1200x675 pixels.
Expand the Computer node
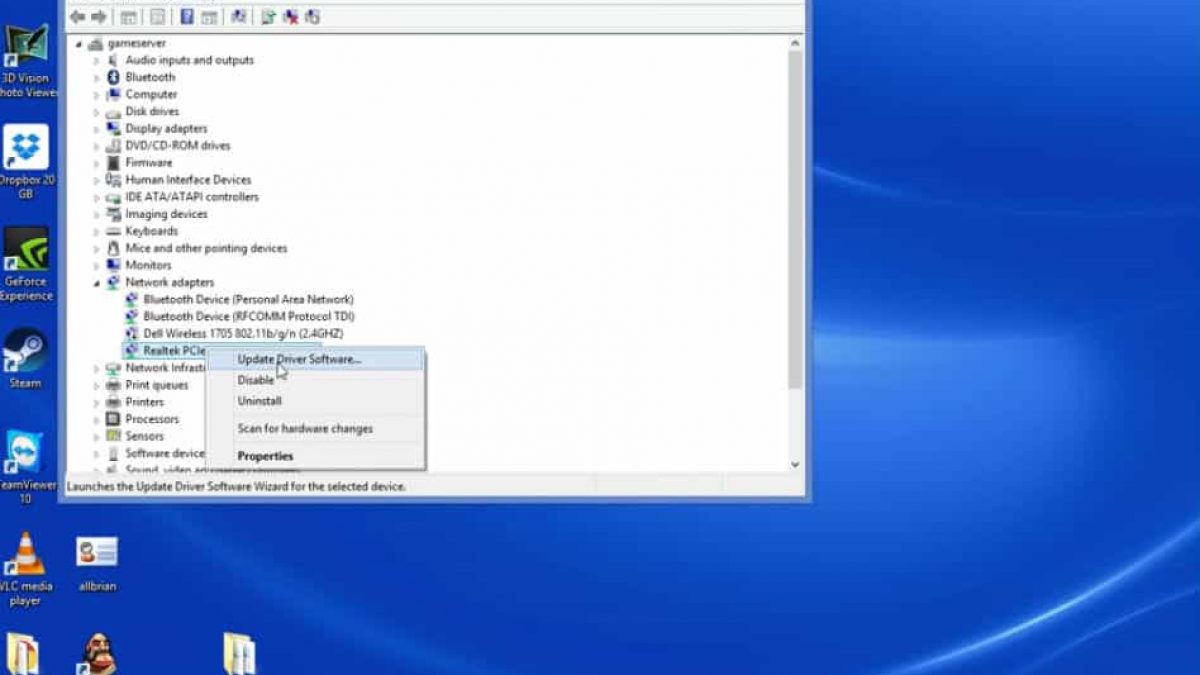97,94
